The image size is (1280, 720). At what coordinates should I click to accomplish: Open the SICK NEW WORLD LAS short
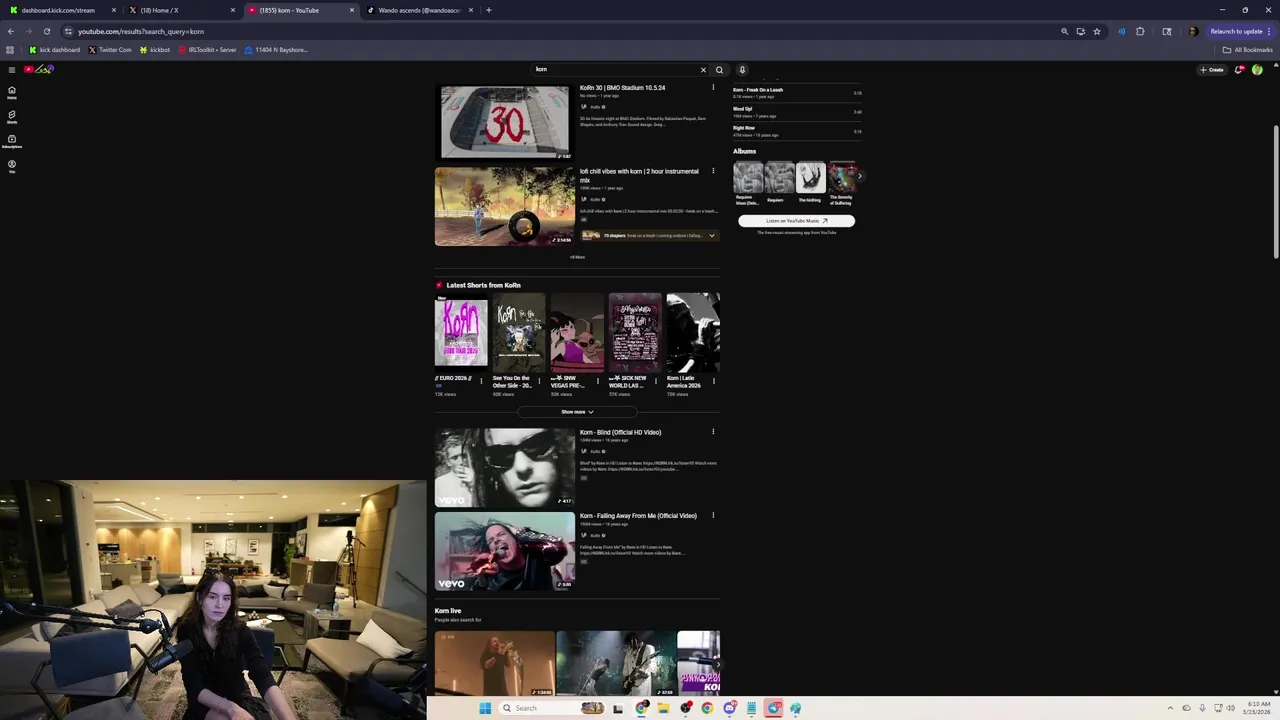point(635,333)
